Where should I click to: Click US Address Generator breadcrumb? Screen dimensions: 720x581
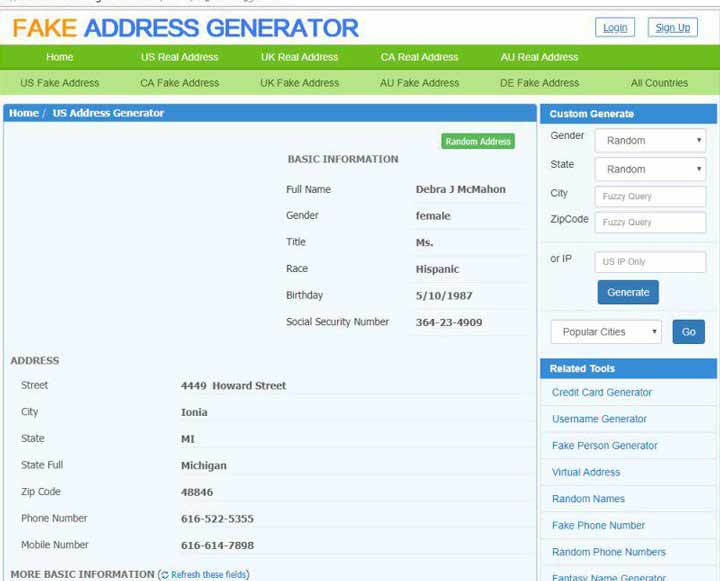(x=108, y=113)
